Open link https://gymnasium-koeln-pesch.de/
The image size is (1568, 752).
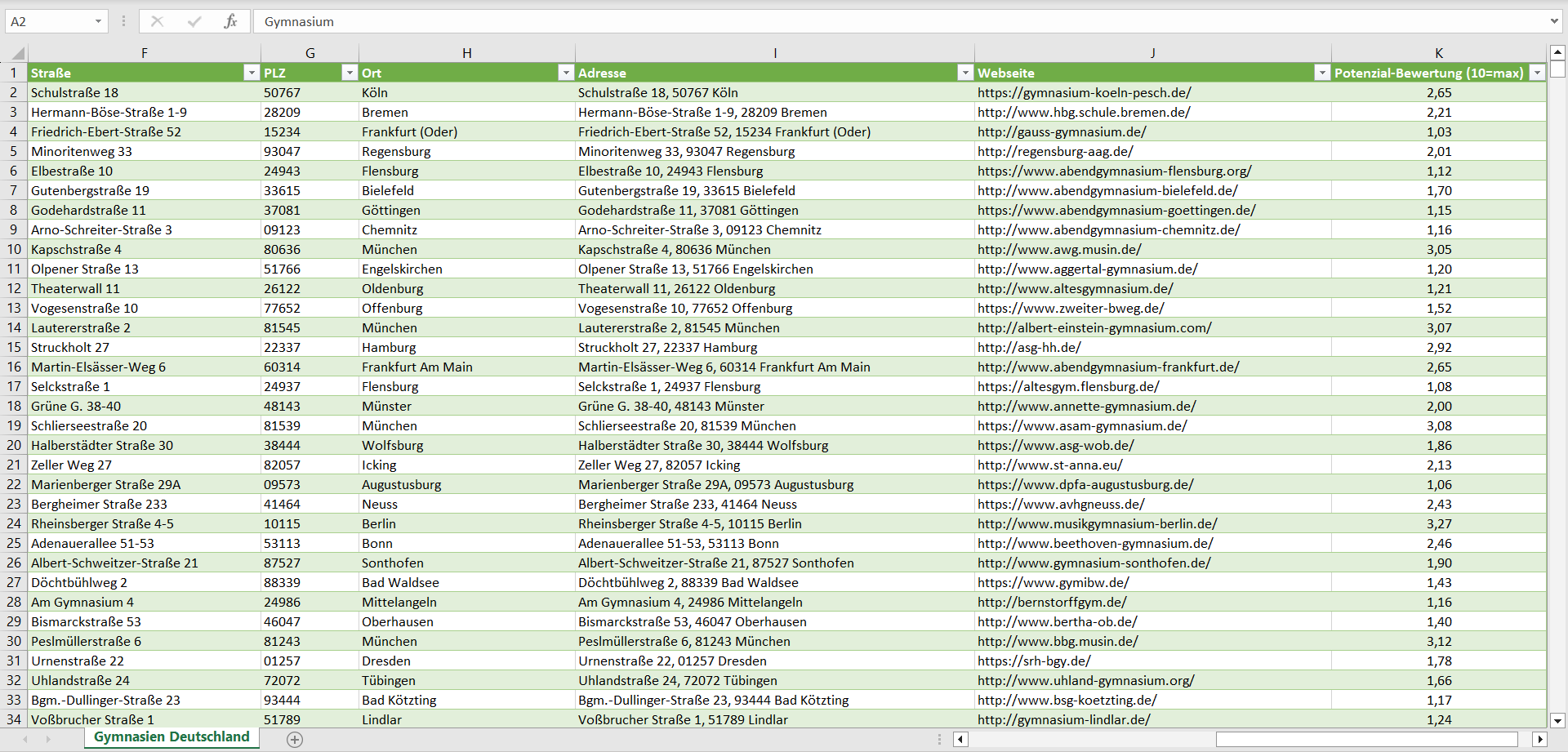pyautogui.click(x=1084, y=92)
